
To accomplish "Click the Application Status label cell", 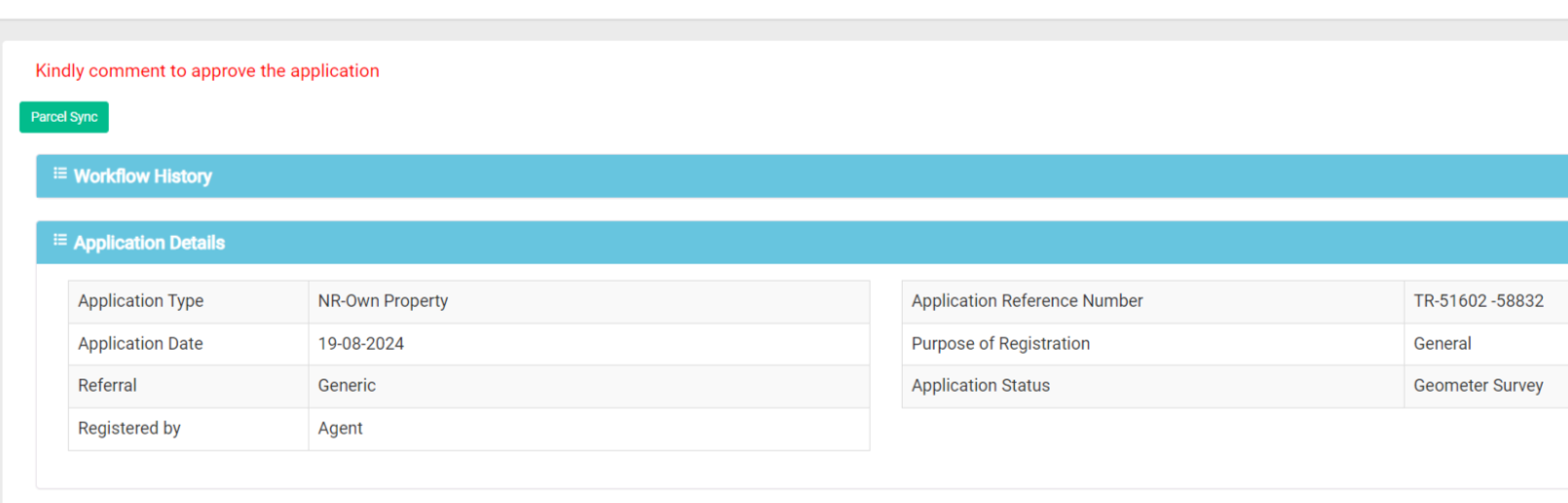I will pyautogui.click(x=1153, y=386).
